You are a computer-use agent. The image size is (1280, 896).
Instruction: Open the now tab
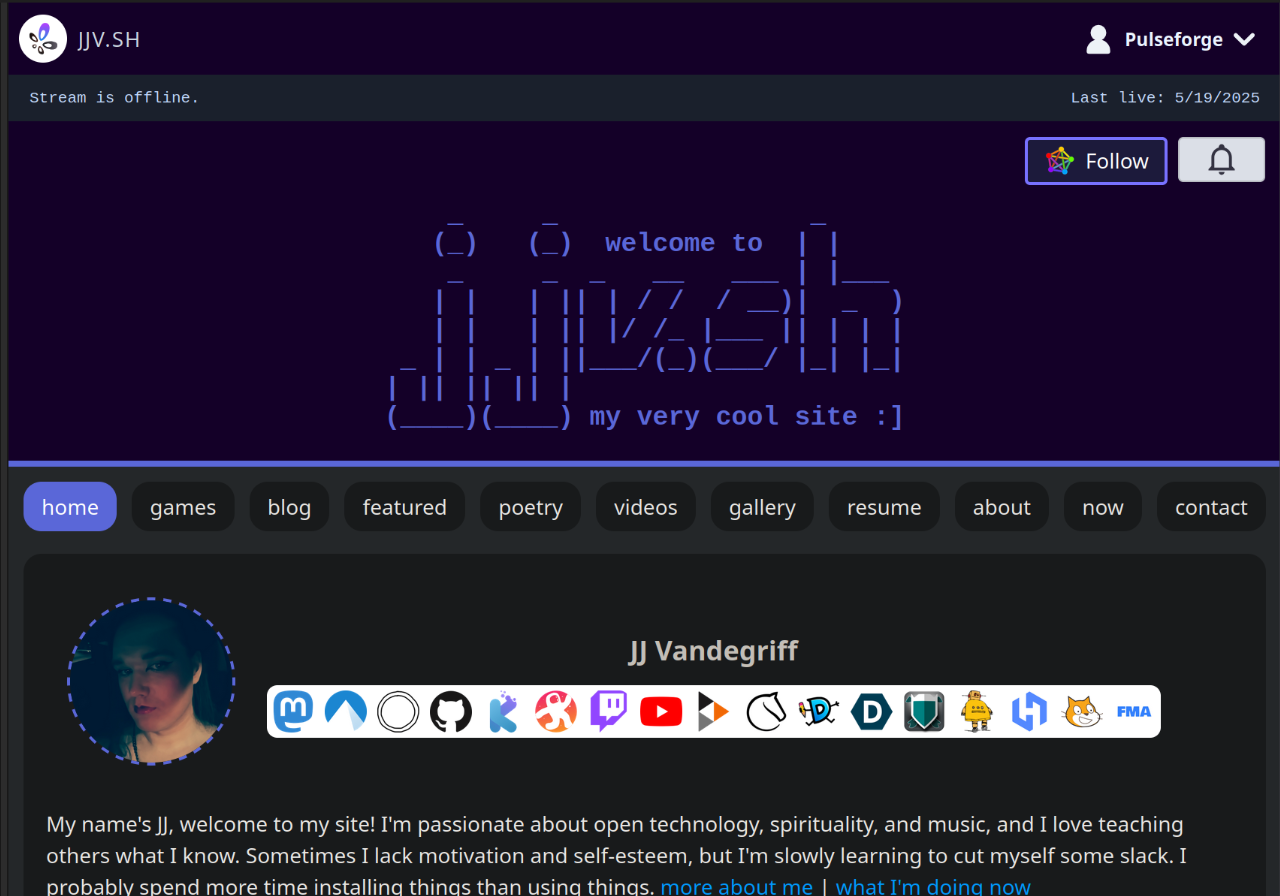coord(1103,507)
